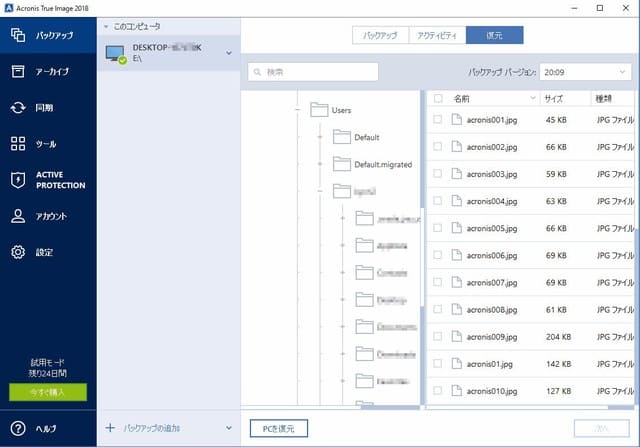Check the box for acronis001.jpg
640x447 pixels.
click(x=437, y=119)
